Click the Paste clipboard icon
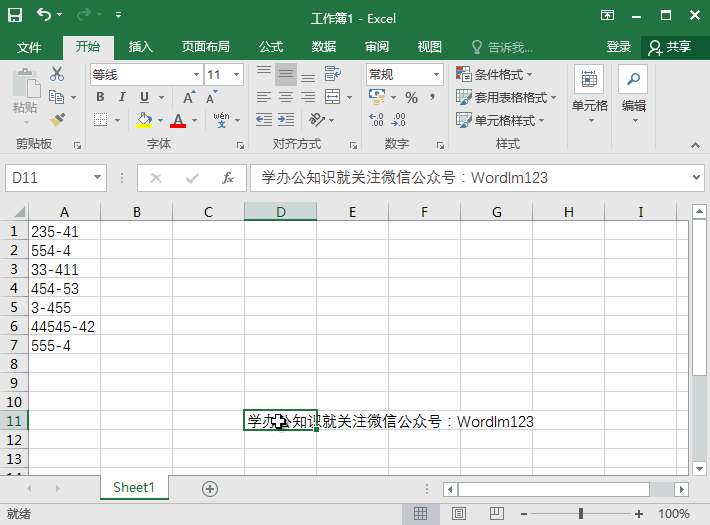This screenshot has height=525, width=710. (25, 84)
